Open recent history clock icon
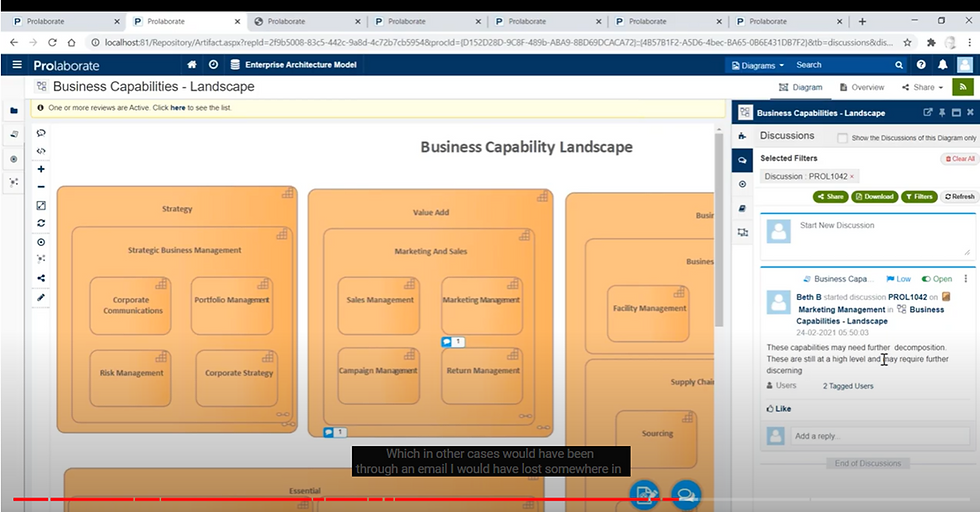The height and width of the screenshot is (512, 980). click(x=213, y=64)
